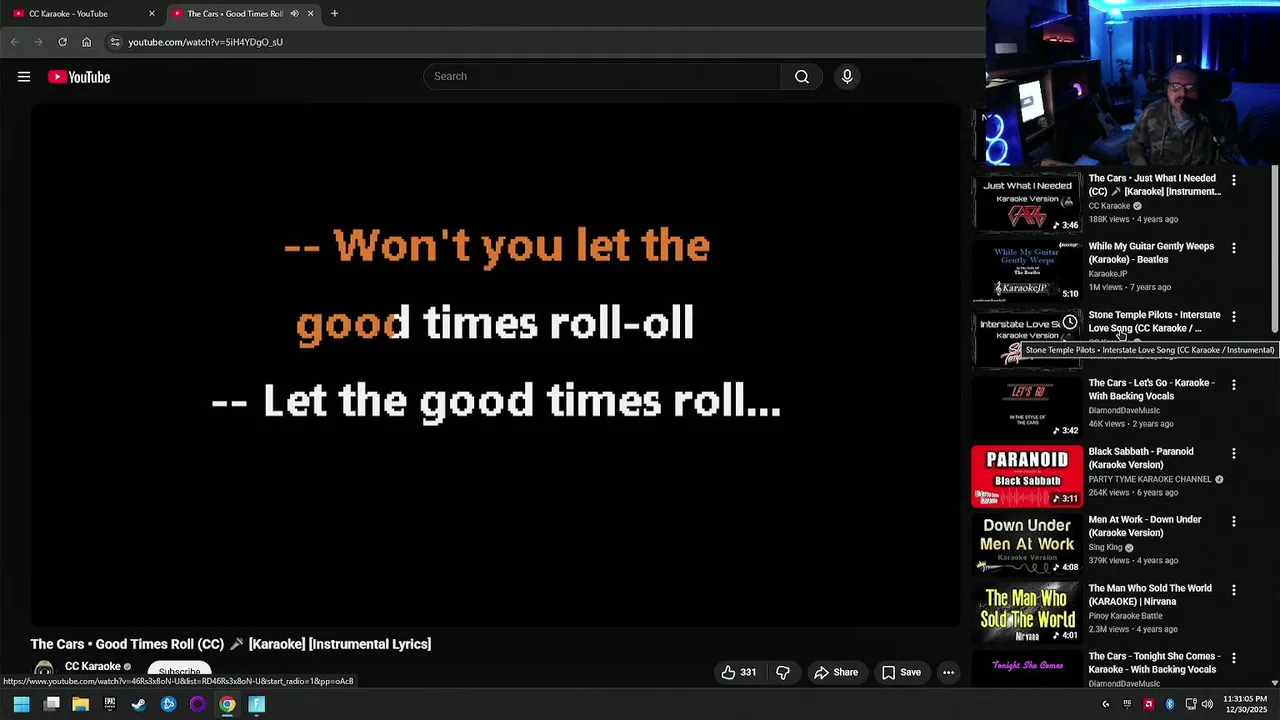Open menu for The Man Who Sold The World
This screenshot has height=720, width=1280.
click(x=1234, y=590)
